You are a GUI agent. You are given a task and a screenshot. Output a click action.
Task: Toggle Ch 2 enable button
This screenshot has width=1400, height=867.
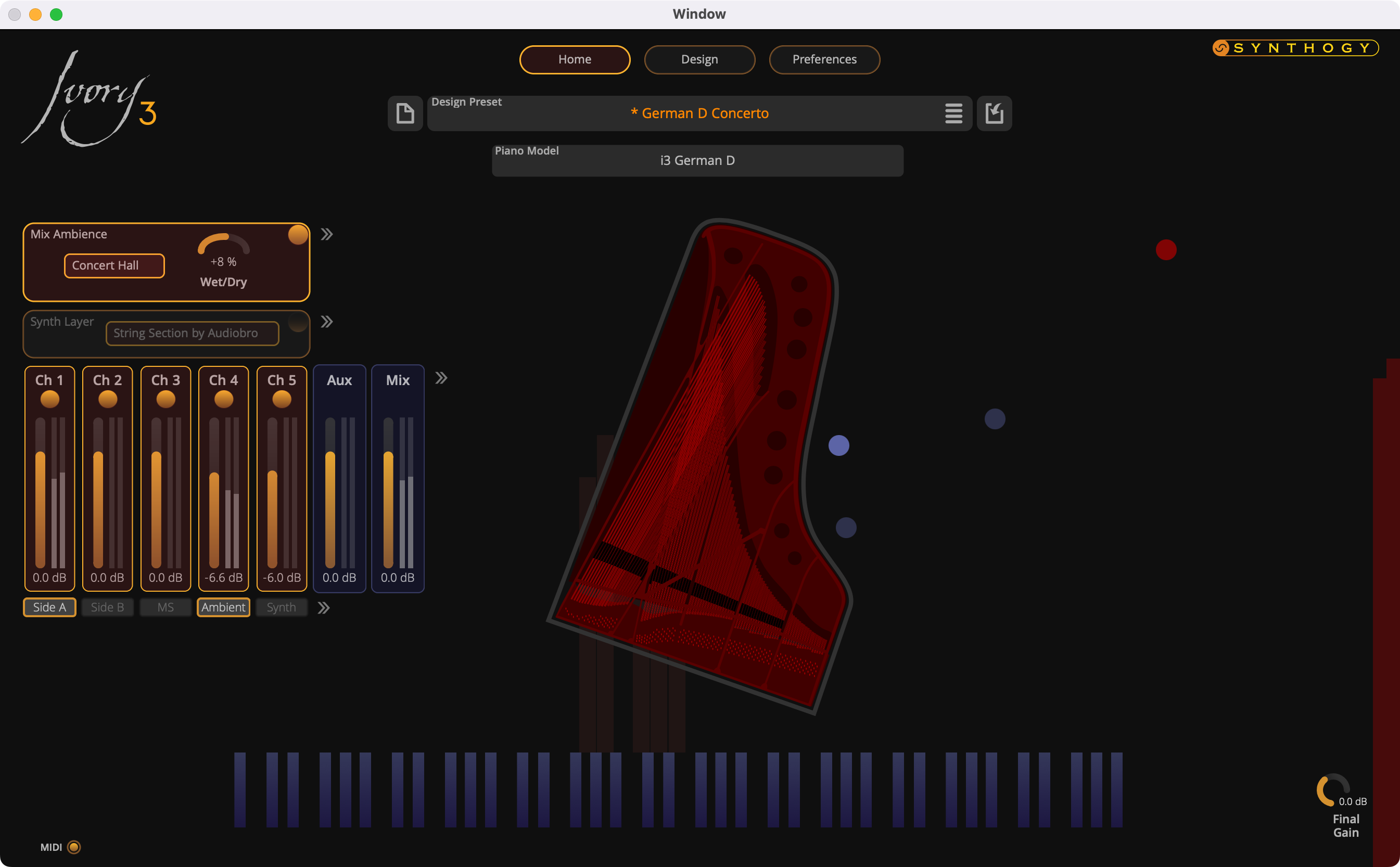[x=108, y=399]
